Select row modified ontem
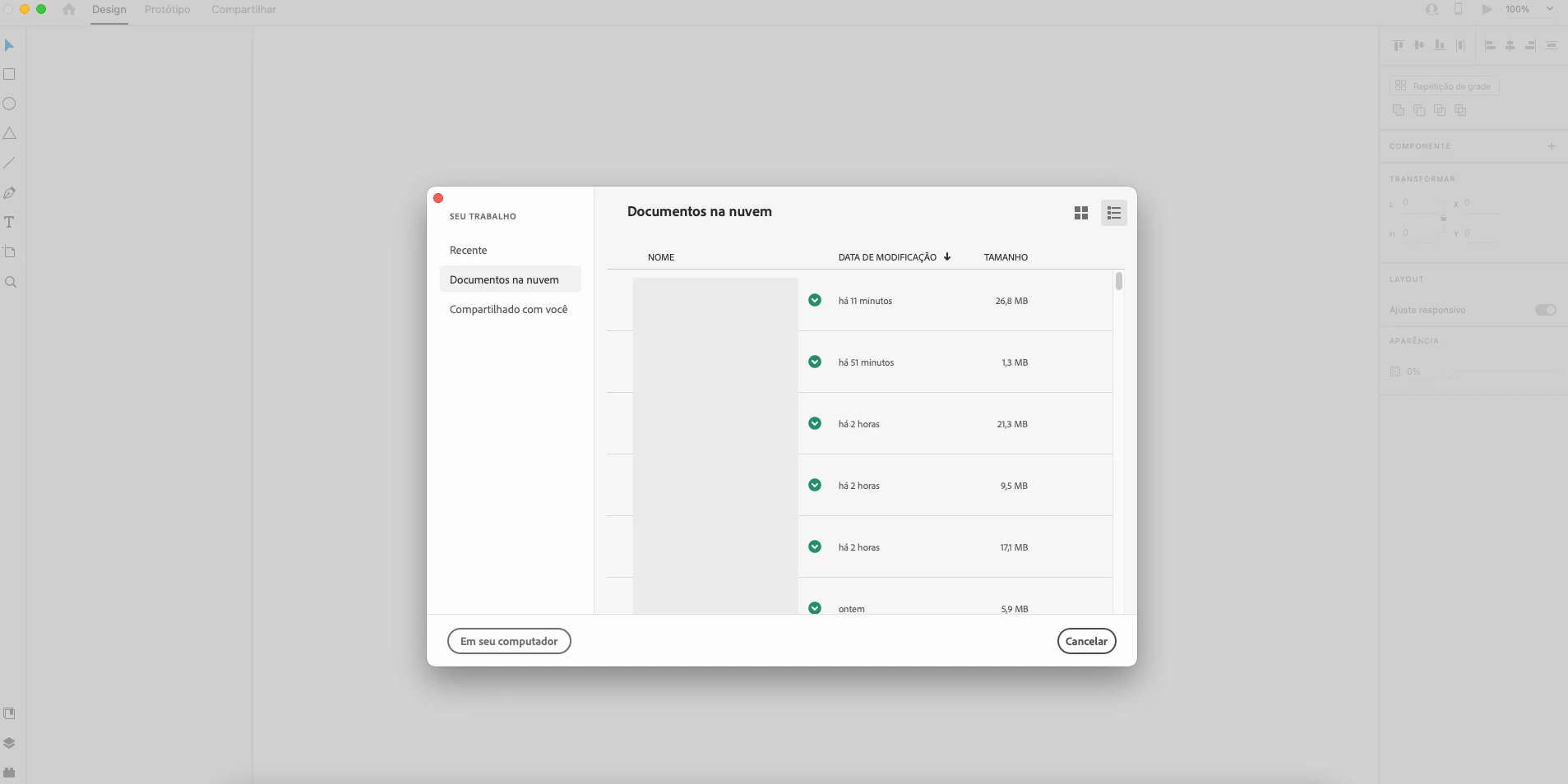Image resolution: width=1568 pixels, height=784 pixels. point(859,597)
